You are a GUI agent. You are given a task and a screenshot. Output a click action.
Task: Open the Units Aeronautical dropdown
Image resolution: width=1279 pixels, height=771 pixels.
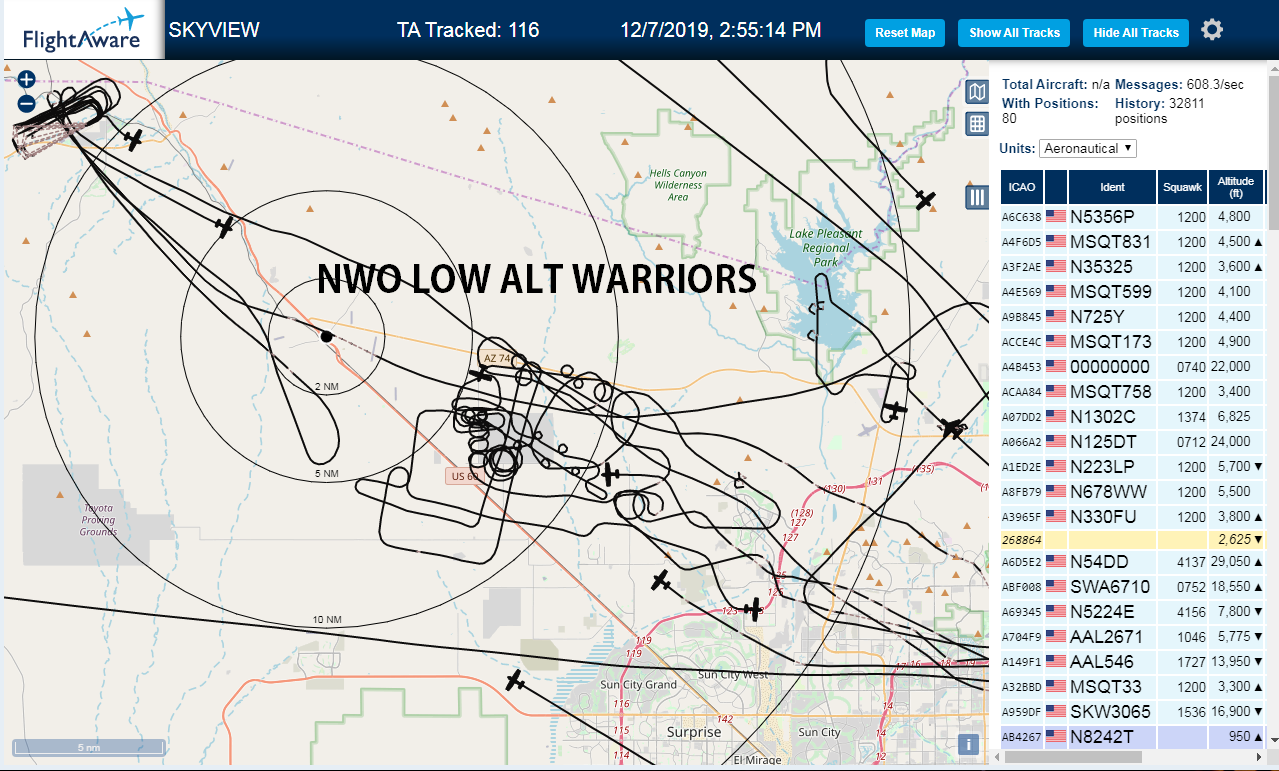pyautogui.click(x=1088, y=148)
